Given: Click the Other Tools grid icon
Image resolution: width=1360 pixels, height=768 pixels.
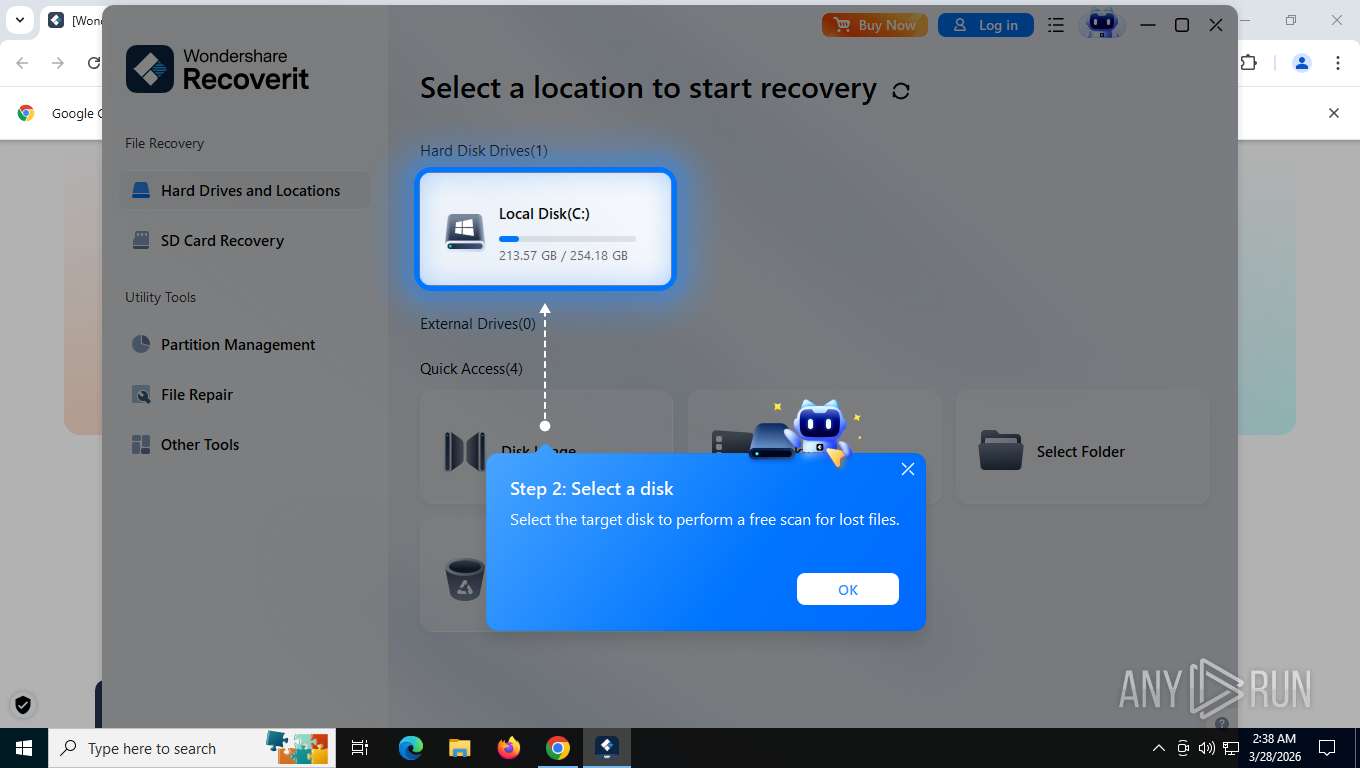Looking at the screenshot, I should tap(141, 444).
